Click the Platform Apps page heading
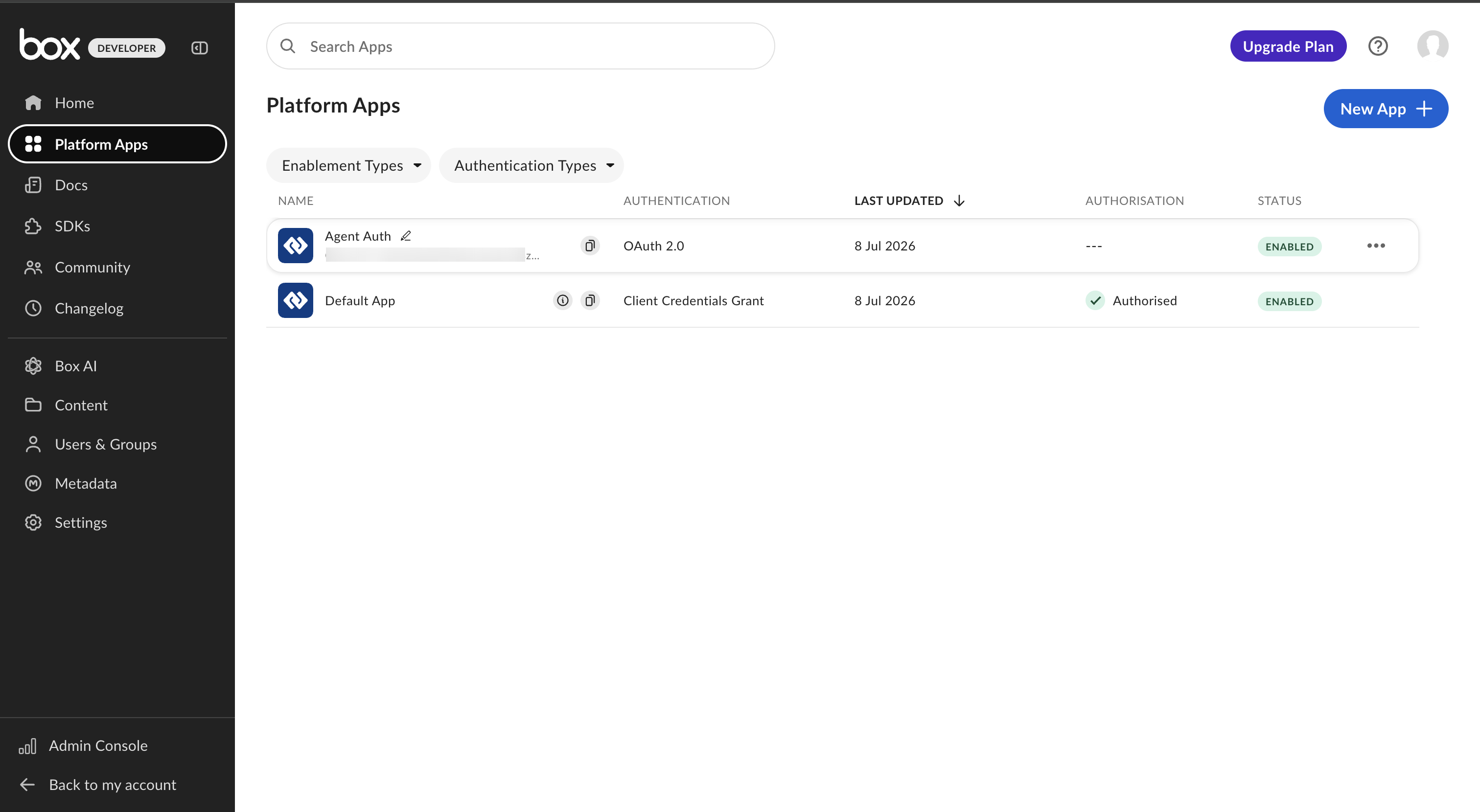Viewport: 1480px width, 812px height. click(x=333, y=106)
